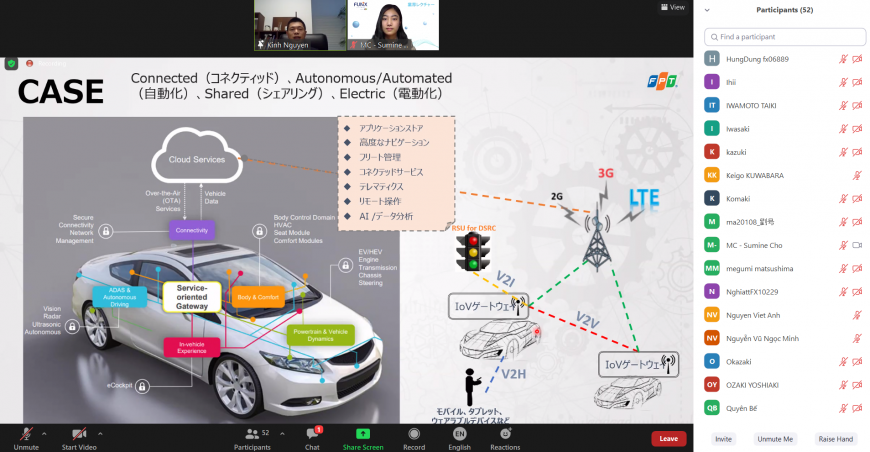Open the Chat panel
The width and height of the screenshot is (870, 452).
coord(312,434)
